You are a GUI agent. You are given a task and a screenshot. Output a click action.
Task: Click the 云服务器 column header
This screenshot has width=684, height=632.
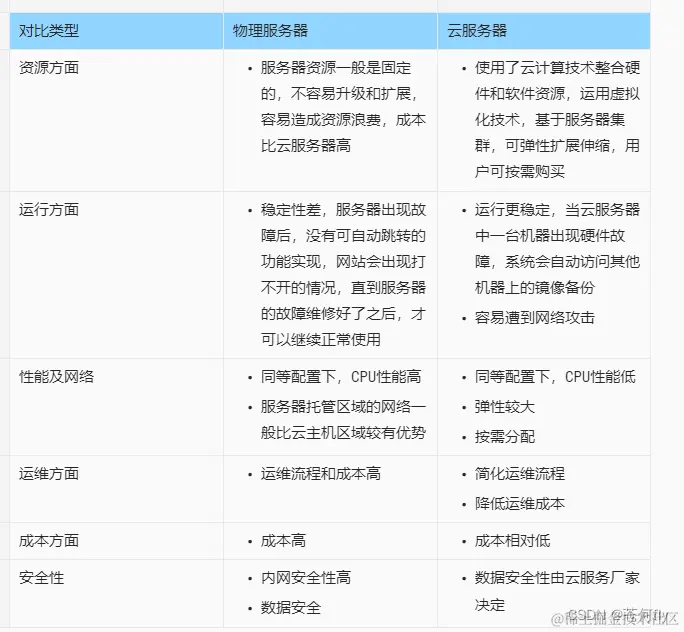pos(544,31)
